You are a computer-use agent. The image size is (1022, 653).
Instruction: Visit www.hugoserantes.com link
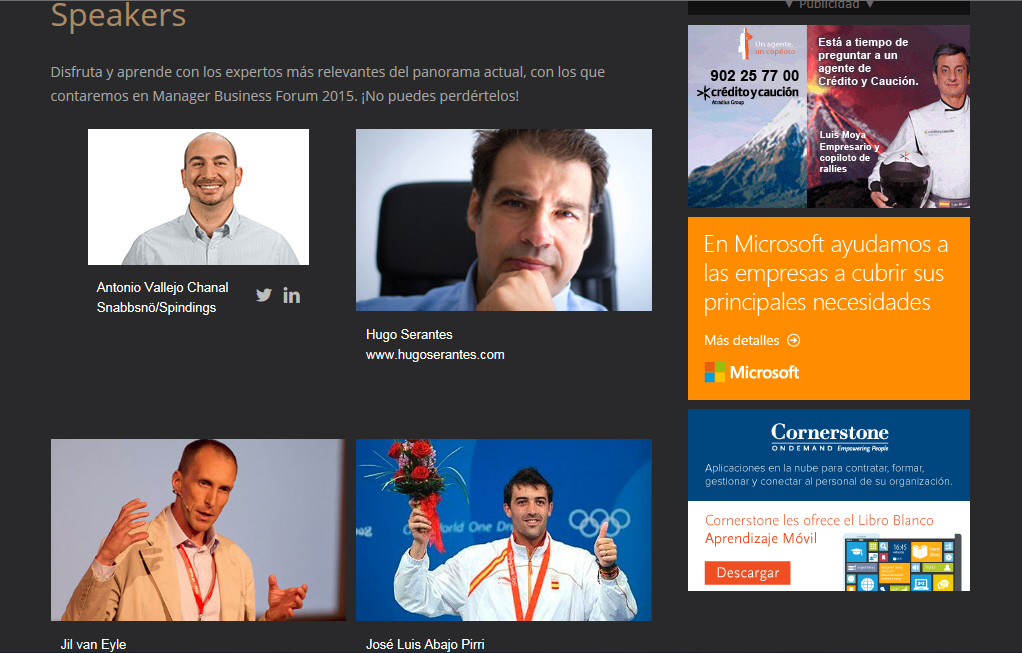point(435,355)
